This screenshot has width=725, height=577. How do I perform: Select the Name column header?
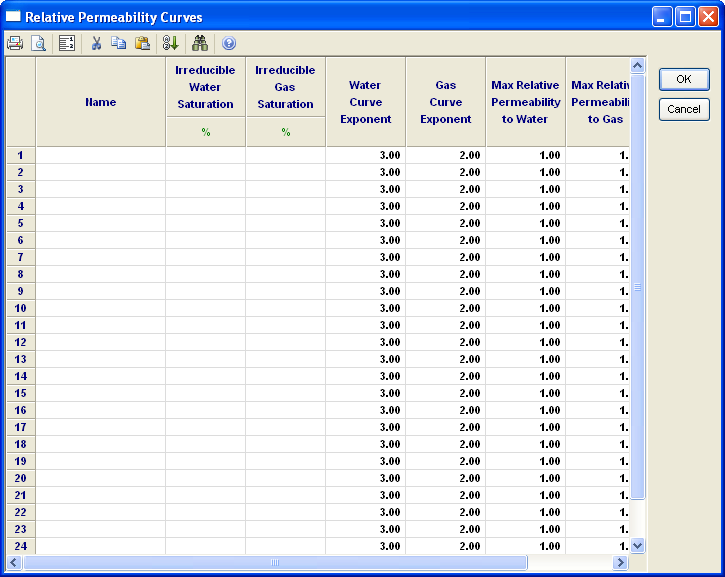pyautogui.click(x=101, y=102)
